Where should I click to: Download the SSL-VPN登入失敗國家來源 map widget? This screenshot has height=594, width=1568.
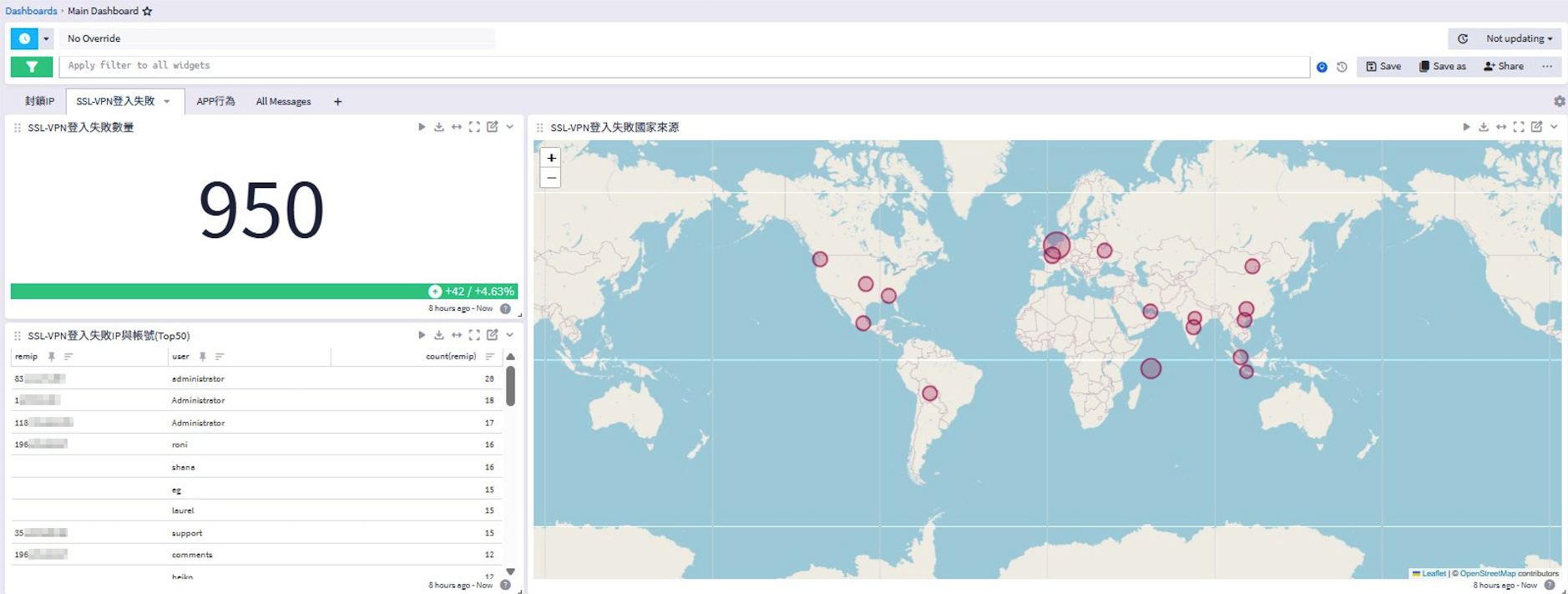[x=1484, y=127]
